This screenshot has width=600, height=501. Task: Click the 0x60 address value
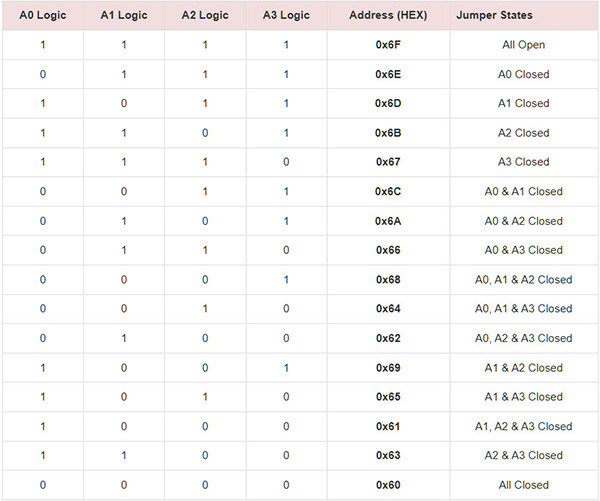pyautogui.click(x=387, y=485)
